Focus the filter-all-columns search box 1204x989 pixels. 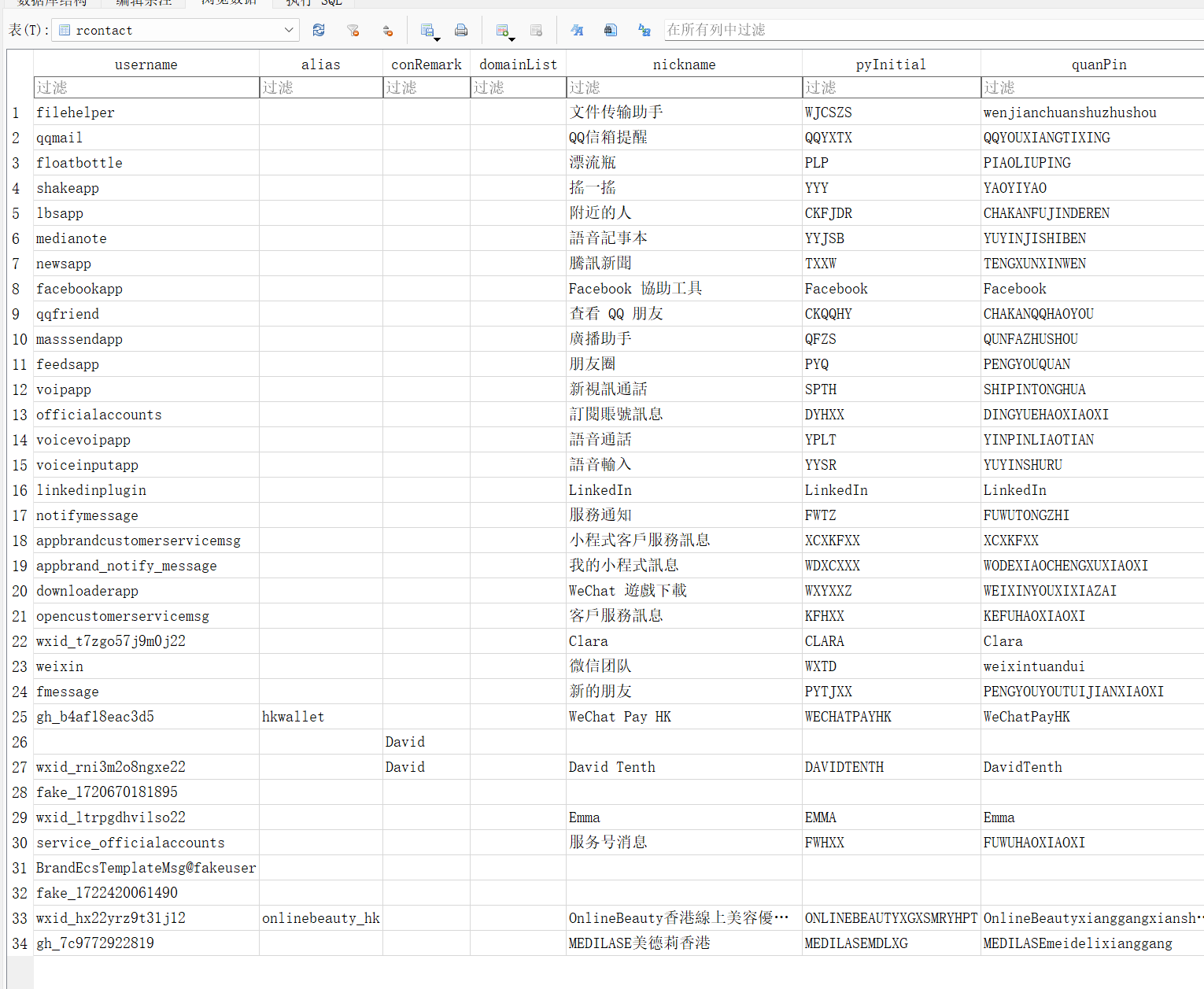934,30
